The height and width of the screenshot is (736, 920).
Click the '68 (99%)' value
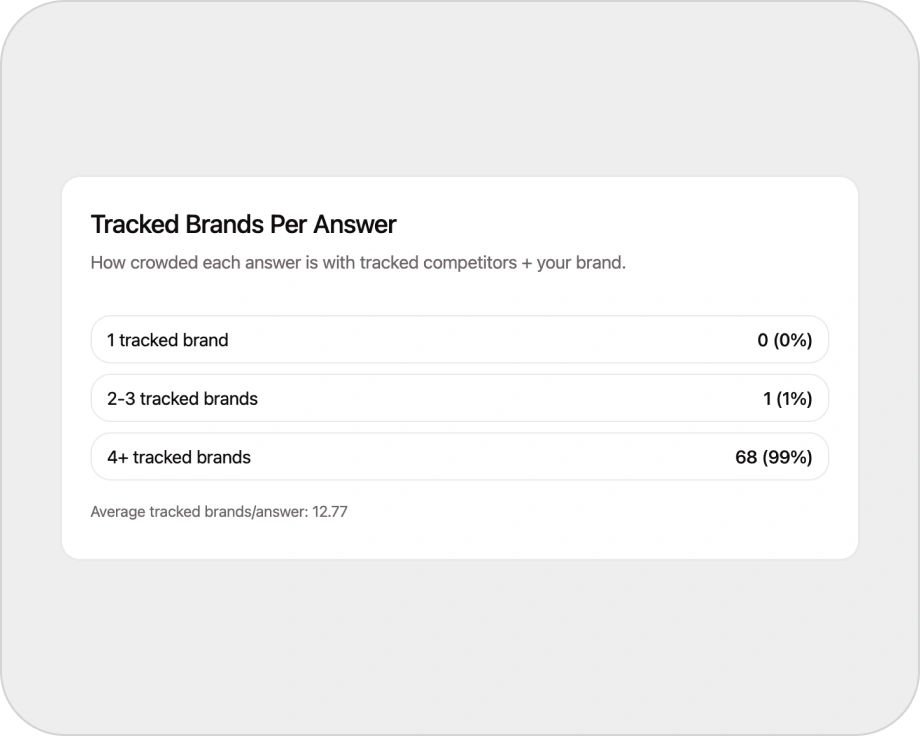pos(774,457)
